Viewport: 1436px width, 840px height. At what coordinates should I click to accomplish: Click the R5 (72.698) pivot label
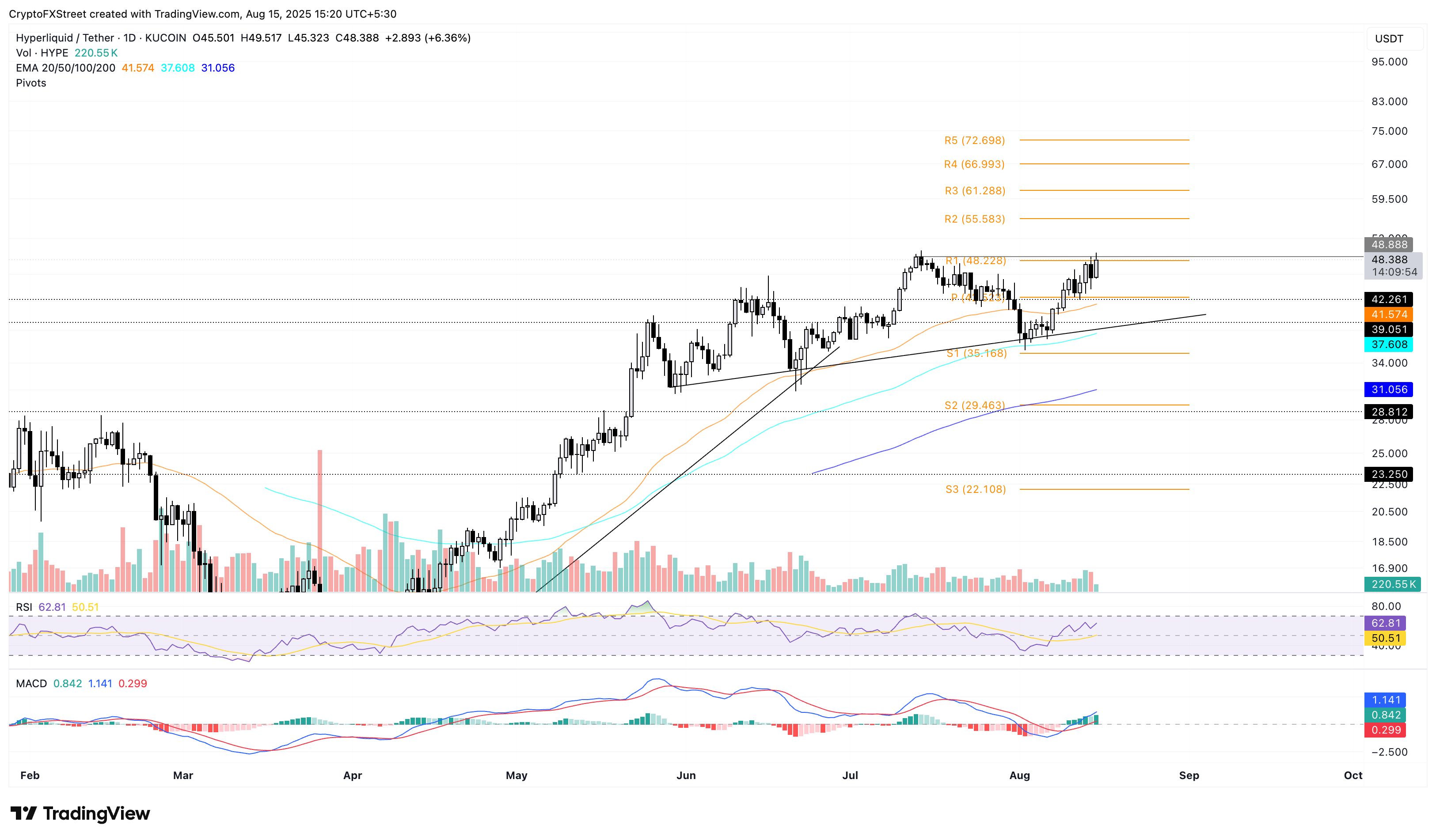coord(974,140)
